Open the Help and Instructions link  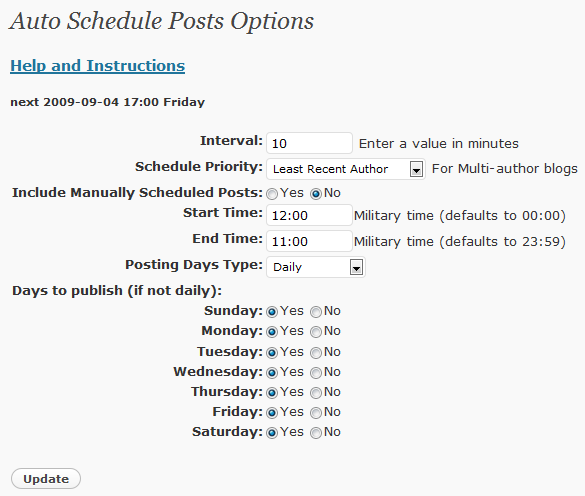tap(97, 66)
